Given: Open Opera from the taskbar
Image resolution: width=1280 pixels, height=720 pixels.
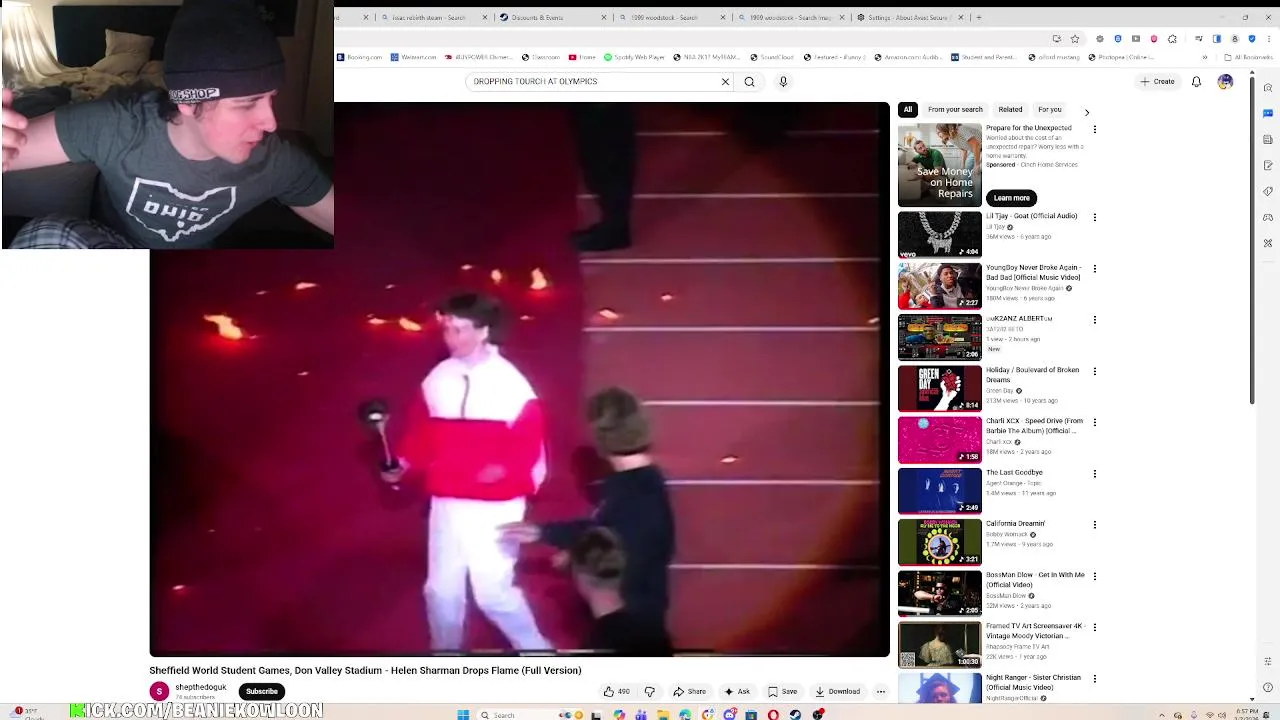Looking at the screenshot, I should point(773,714).
